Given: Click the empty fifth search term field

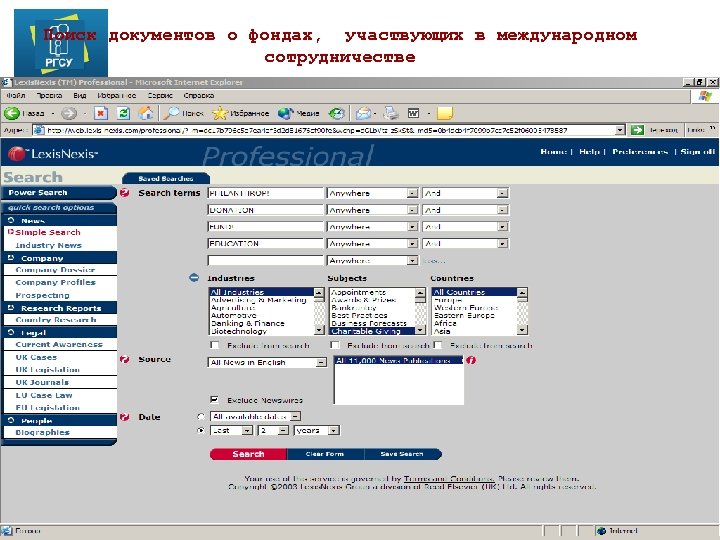Looking at the screenshot, I should [x=265, y=260].
